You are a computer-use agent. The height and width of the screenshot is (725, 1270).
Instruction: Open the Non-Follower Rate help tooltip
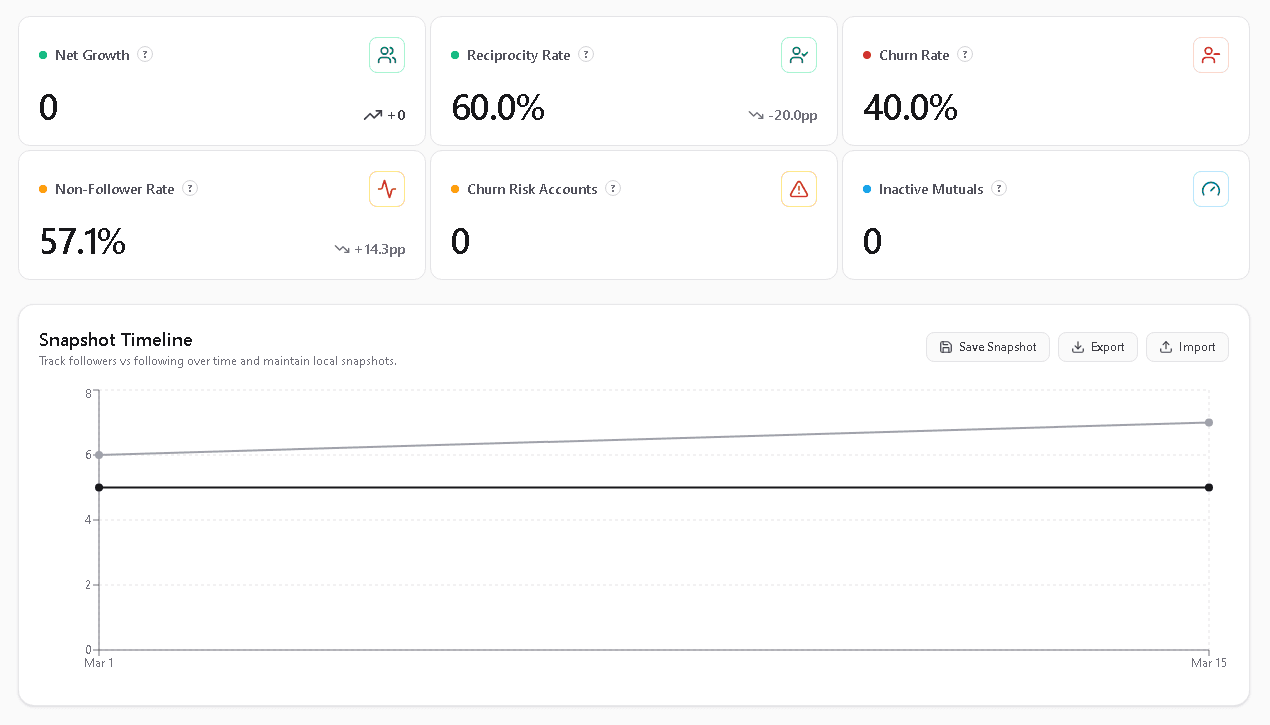point(190,189)
